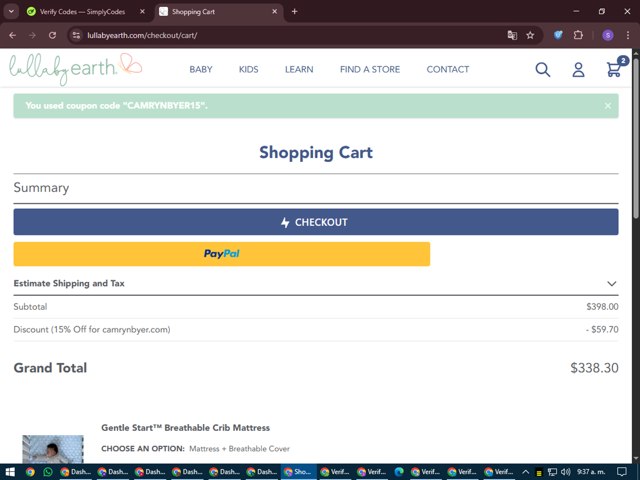Open WhatsApp from the taskbar

click(48, 472)
